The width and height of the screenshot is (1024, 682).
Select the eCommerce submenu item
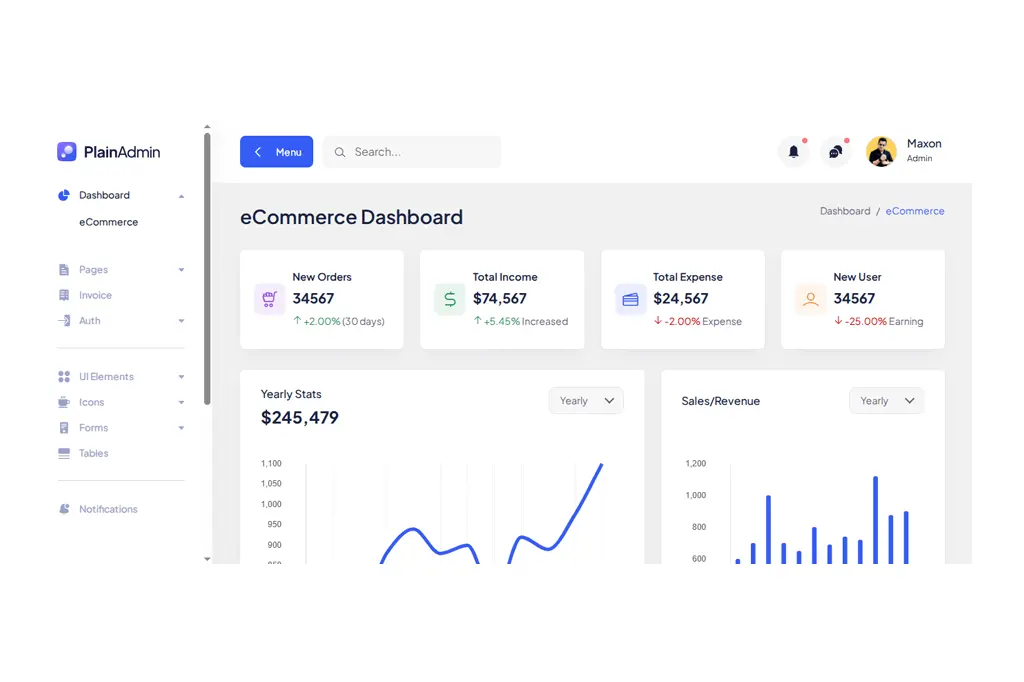coord(109,223)
